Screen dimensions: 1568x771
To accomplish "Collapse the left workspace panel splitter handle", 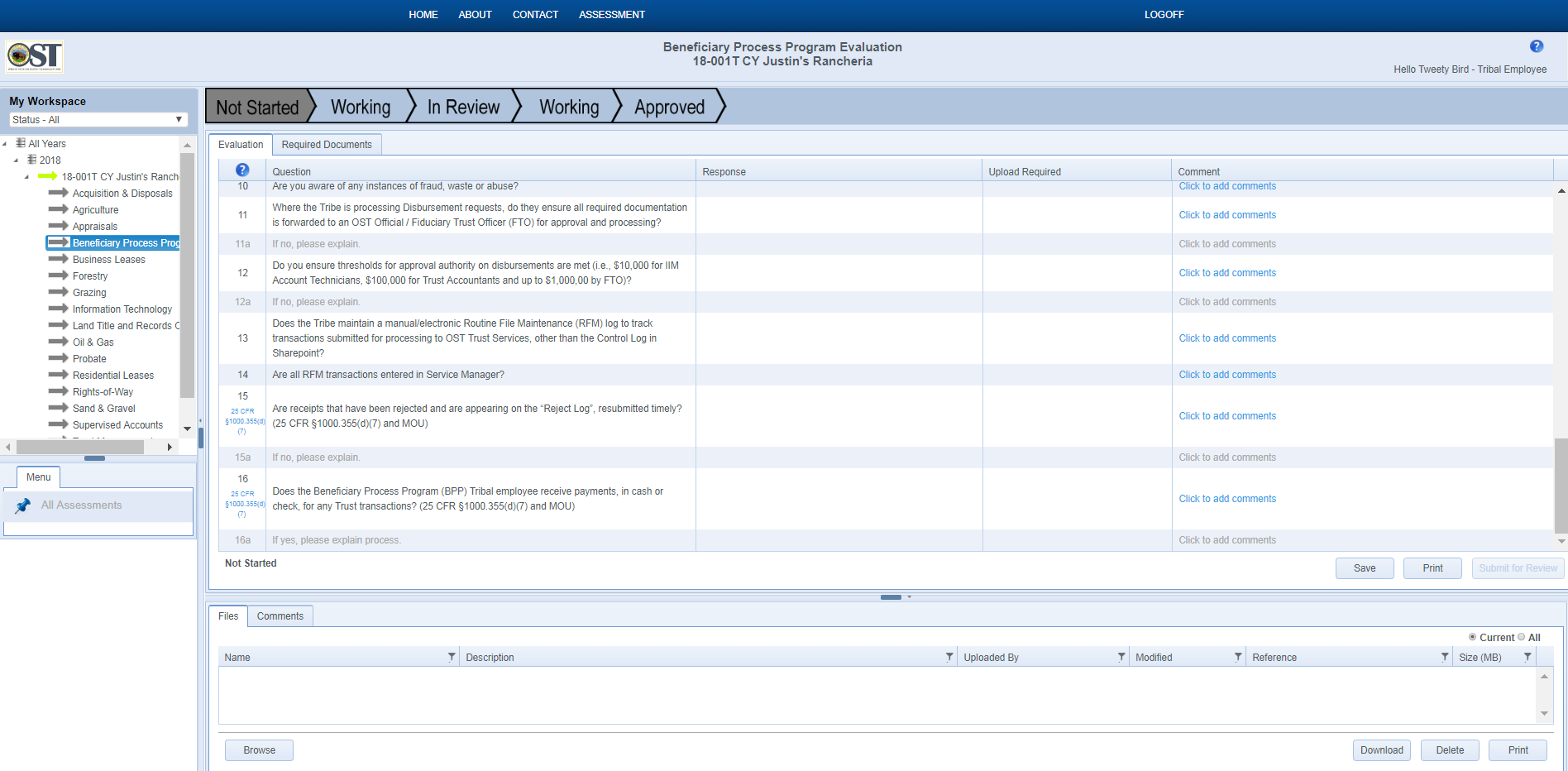I will click(201, 438).
